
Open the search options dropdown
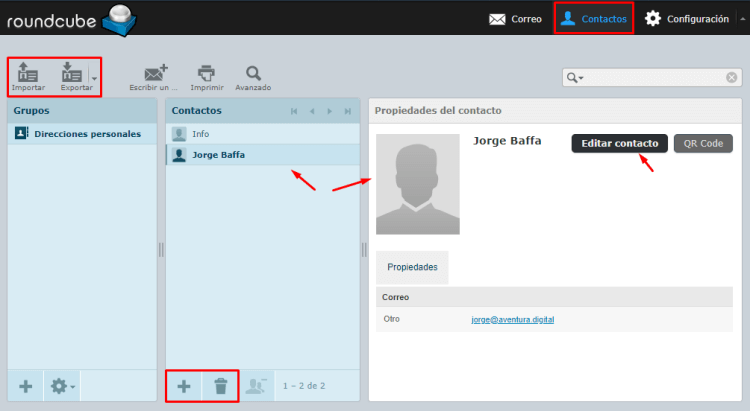click(575, 77)
